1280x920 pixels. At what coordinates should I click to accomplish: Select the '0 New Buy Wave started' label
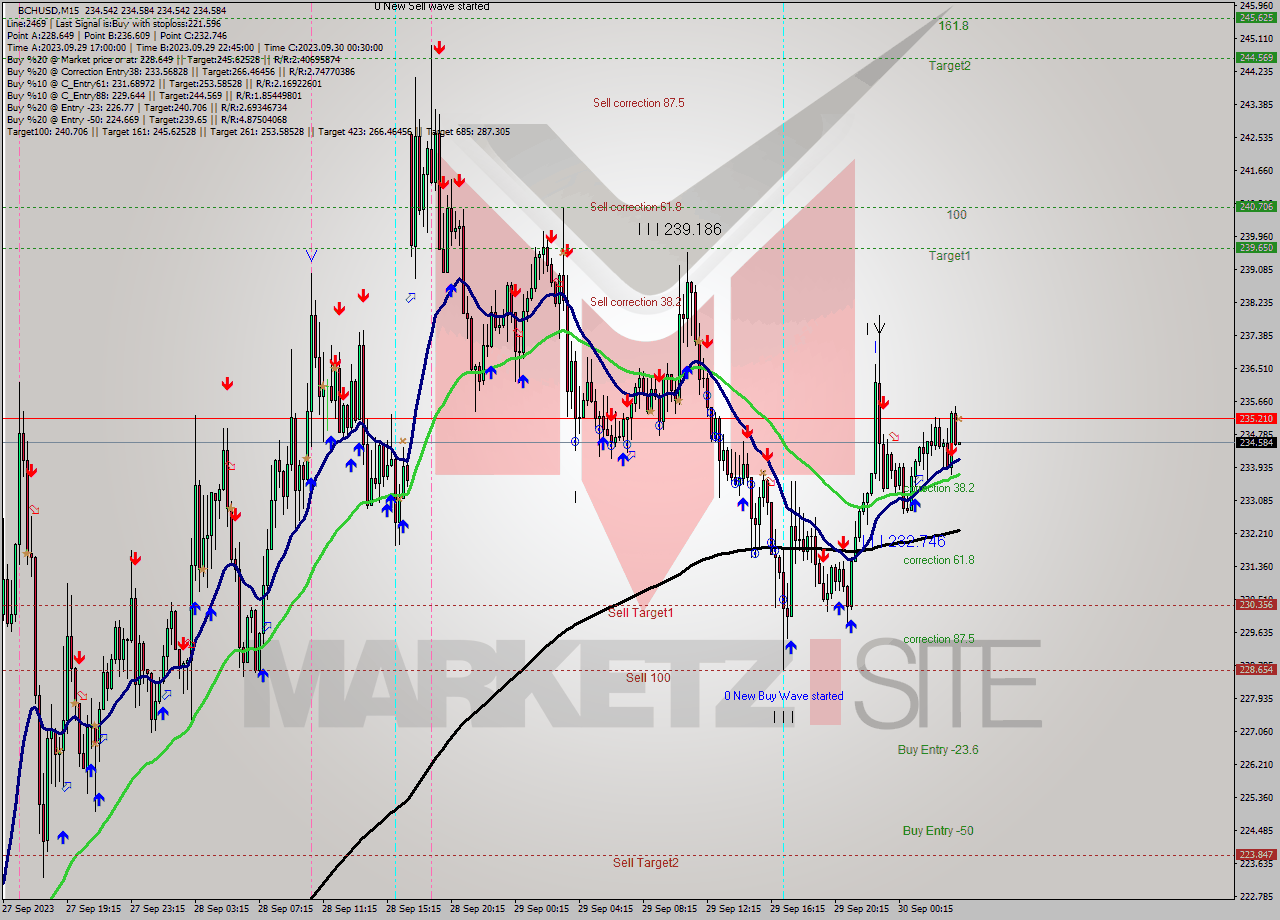pos(784,696)
